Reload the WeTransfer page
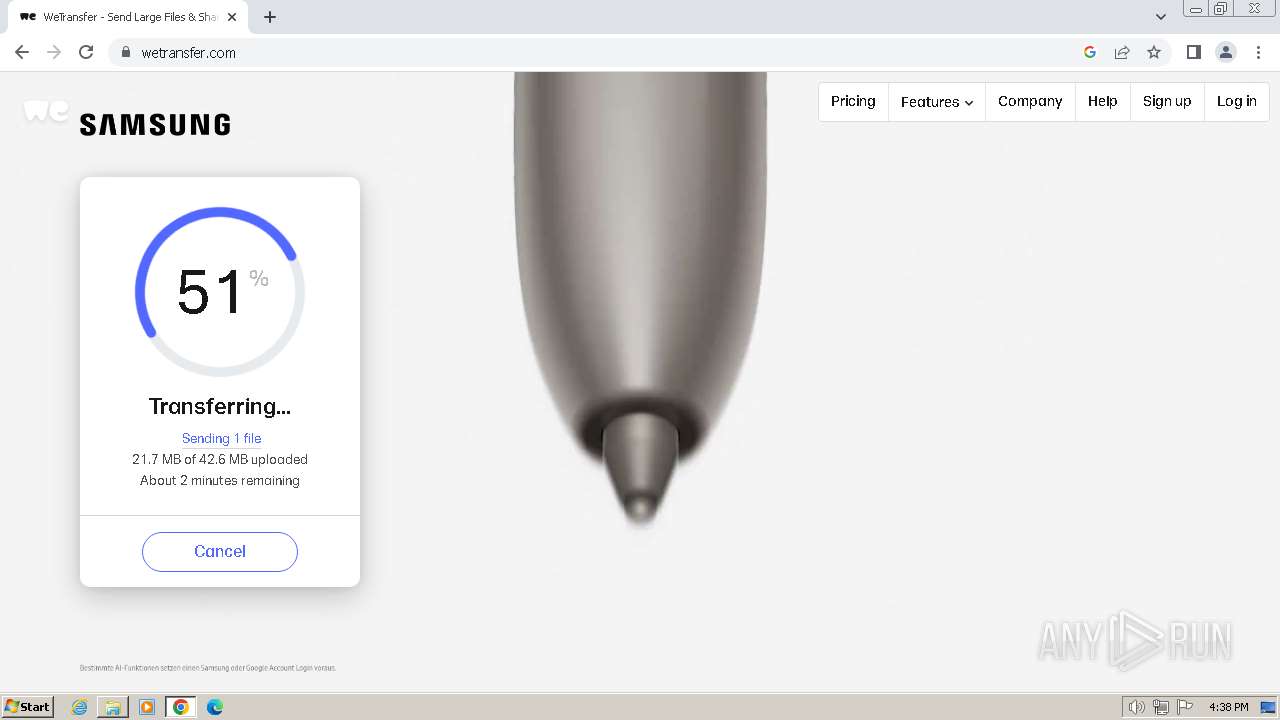Image resolution: width=1280 pixels, height=720 pixels. [86, 52]
